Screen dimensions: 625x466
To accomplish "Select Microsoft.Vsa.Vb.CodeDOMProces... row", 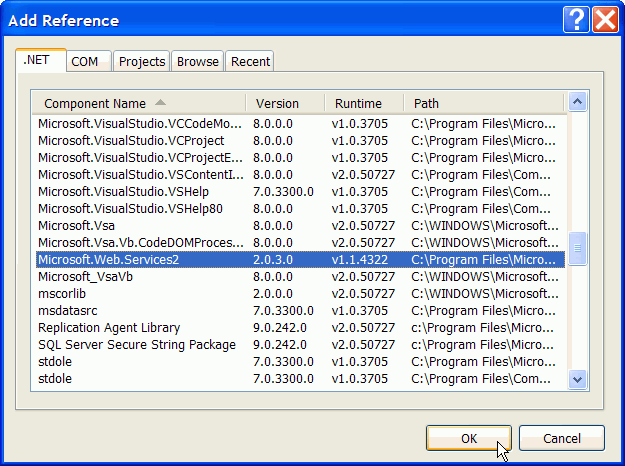I will 300,243.
